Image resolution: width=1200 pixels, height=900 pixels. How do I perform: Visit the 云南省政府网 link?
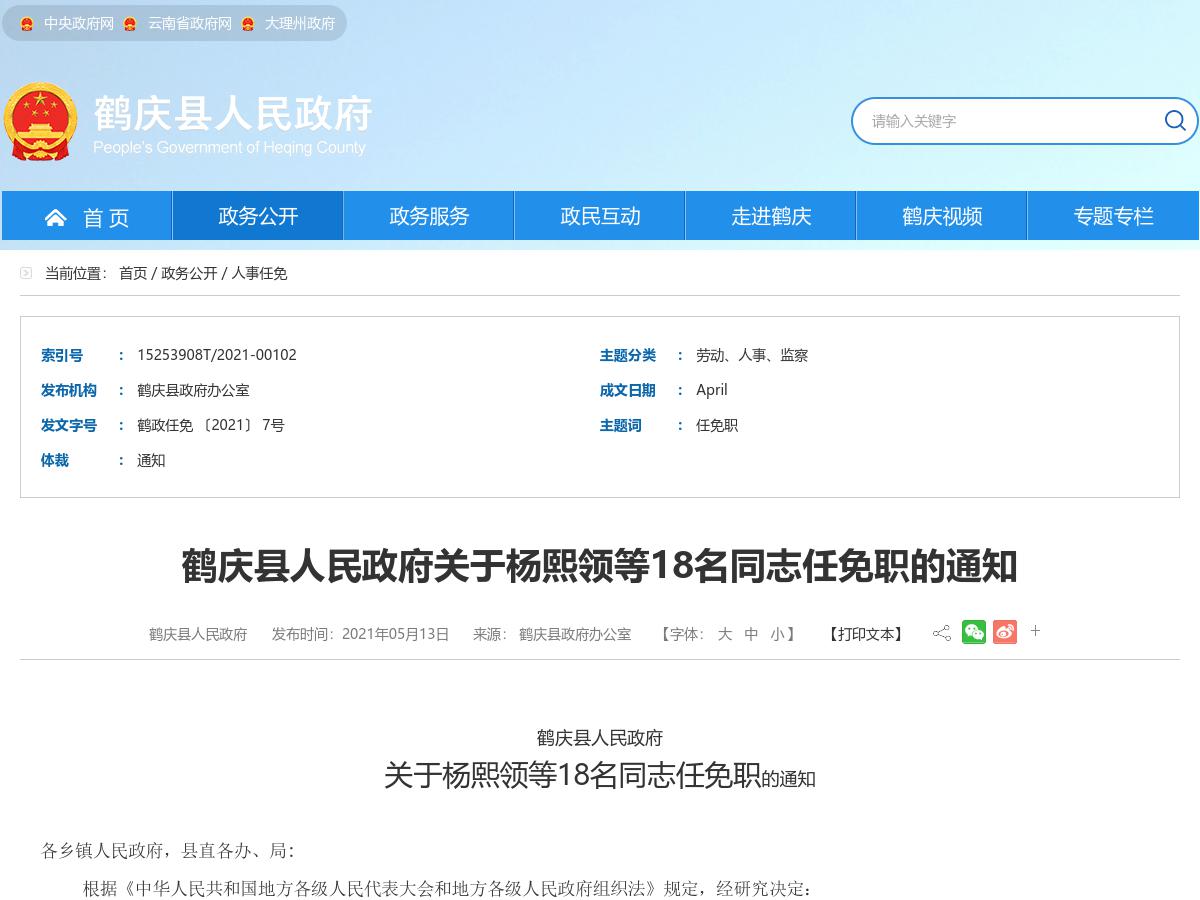pyautogui.click(x=190, y=24)
